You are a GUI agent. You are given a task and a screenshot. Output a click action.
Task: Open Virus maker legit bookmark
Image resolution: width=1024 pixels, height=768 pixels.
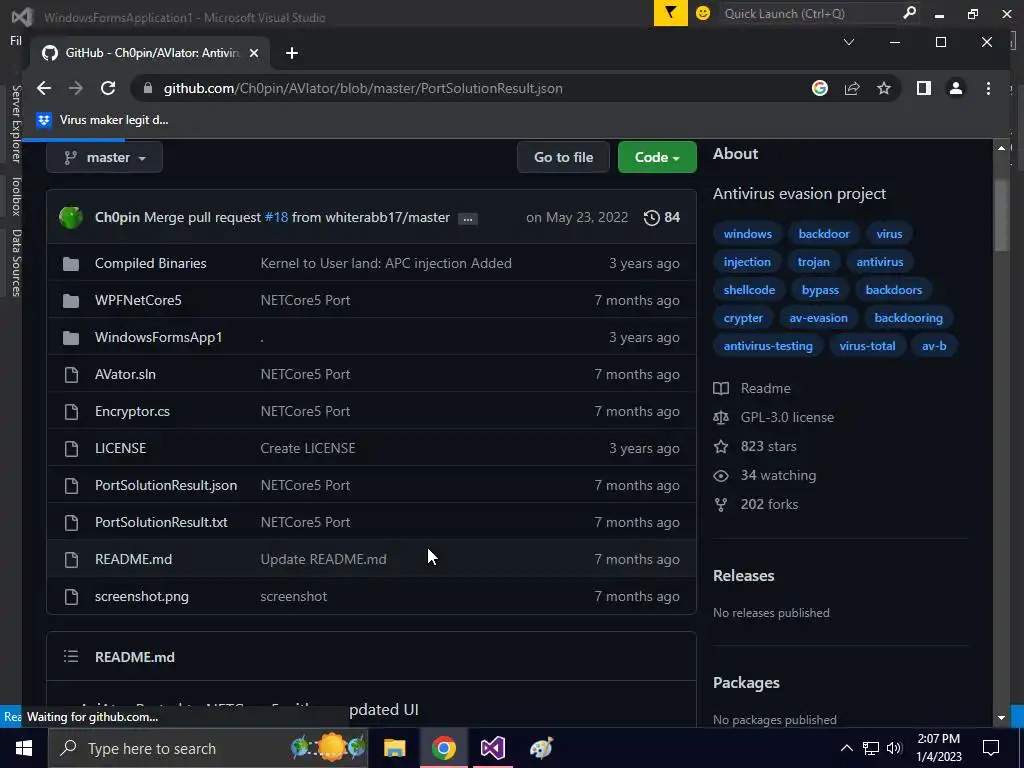[103, 120]
